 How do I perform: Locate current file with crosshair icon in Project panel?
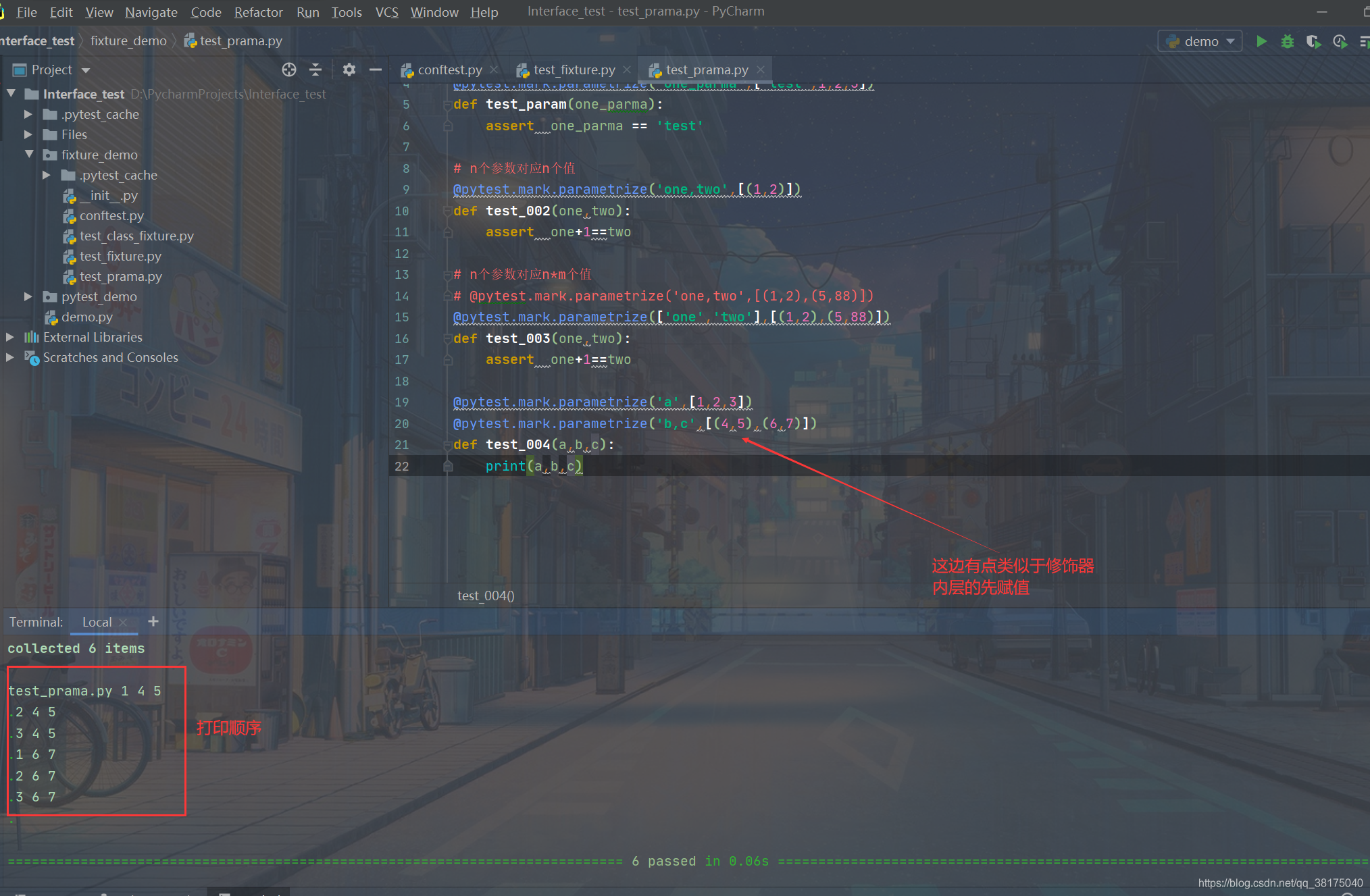pos(289,70)
